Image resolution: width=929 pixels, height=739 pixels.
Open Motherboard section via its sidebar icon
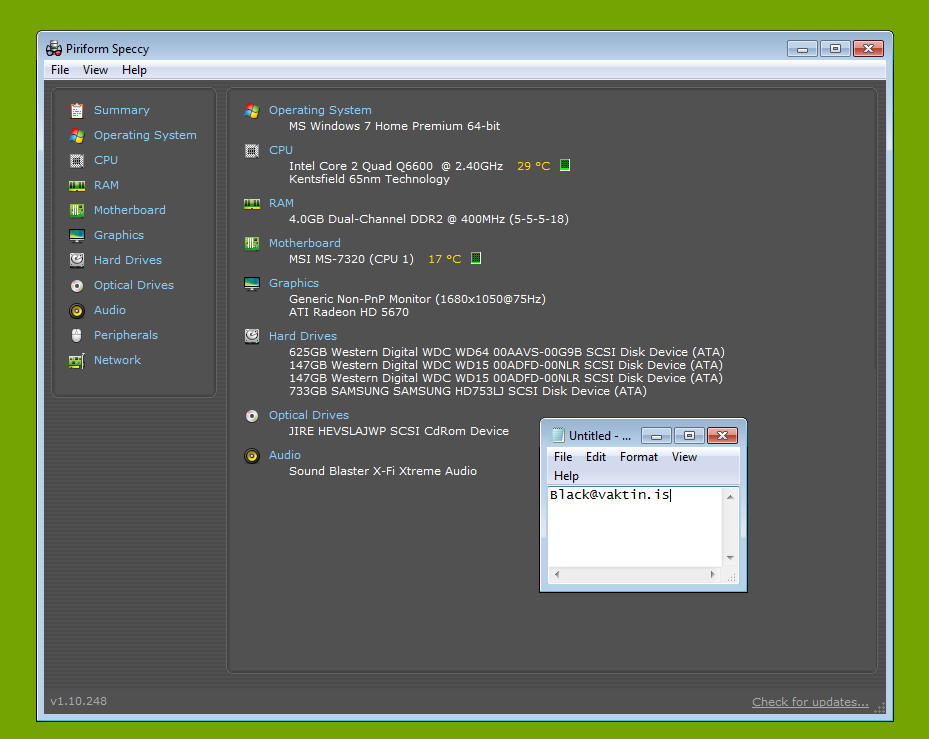(x=77, y=210)
